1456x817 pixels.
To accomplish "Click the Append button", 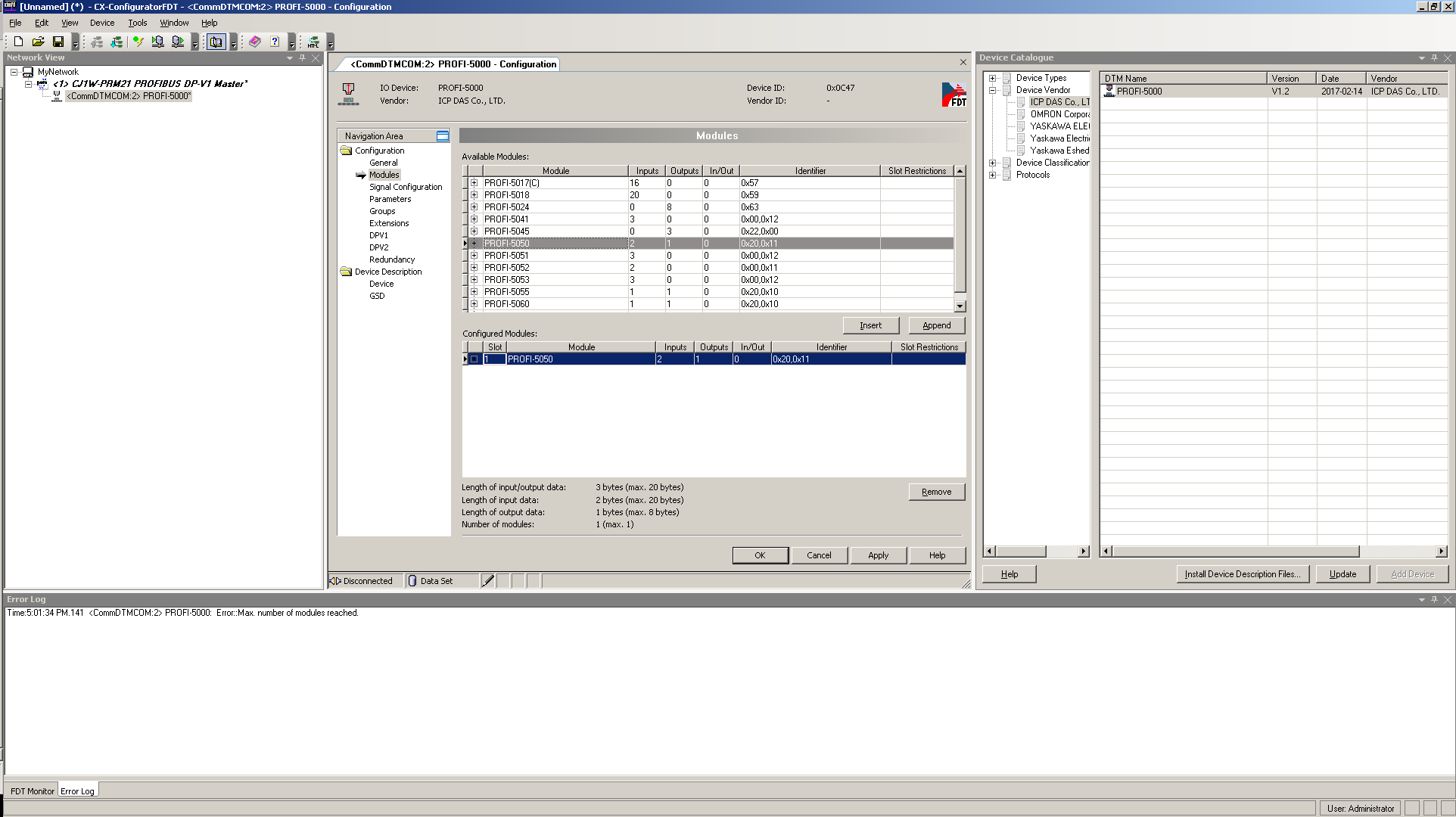I will (x=936, y=325).
